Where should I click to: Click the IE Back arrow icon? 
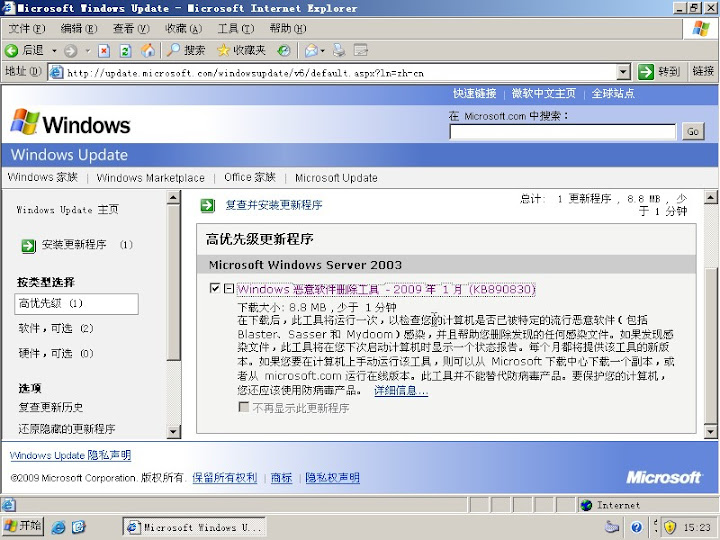tap(11, 51)
